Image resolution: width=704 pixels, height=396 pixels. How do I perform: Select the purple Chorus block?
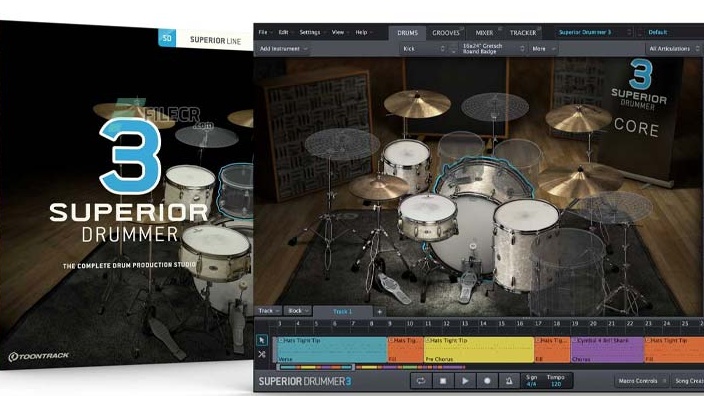[x=607, y=350]
